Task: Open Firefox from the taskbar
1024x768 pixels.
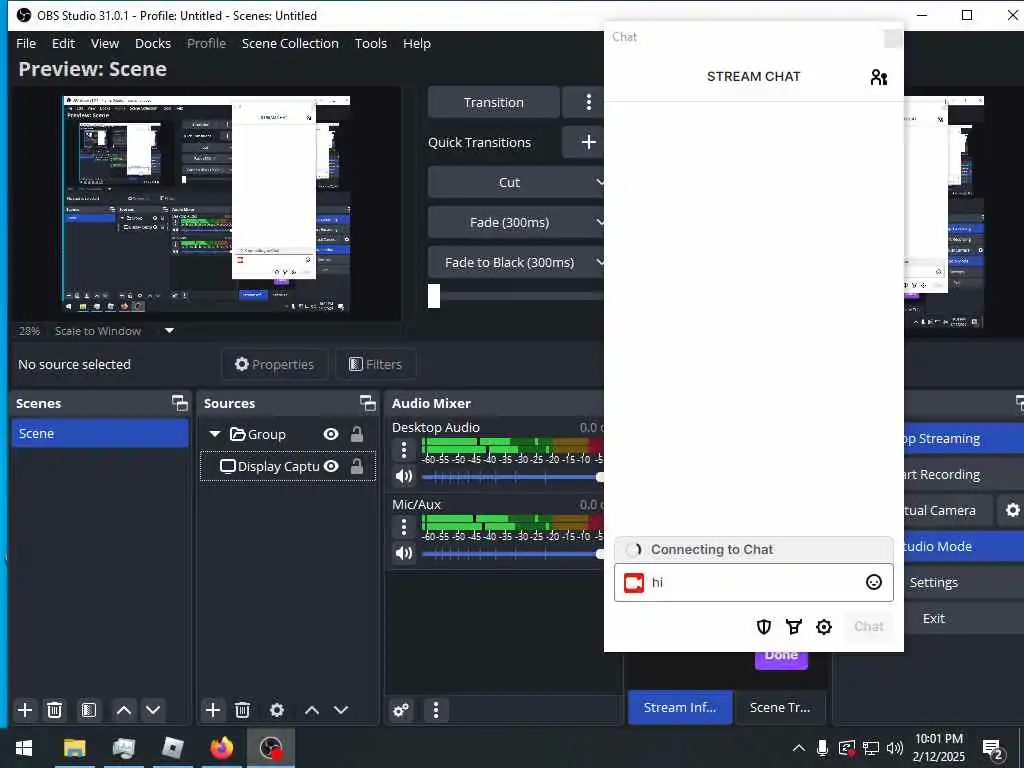Action: pyautogui.click(x=221, y=748)
